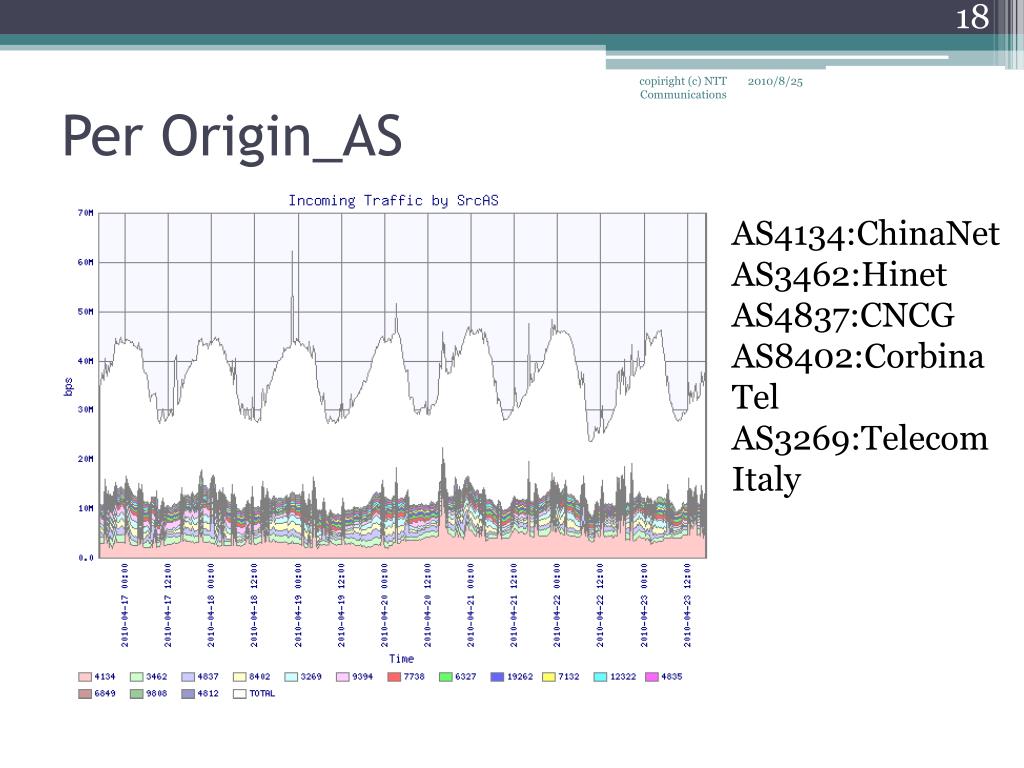Click x-axis label '2010-04-21 00:00'
The height and width of the screenshot is (768, 1024).
pyautogui.click(x=471, y=605)
